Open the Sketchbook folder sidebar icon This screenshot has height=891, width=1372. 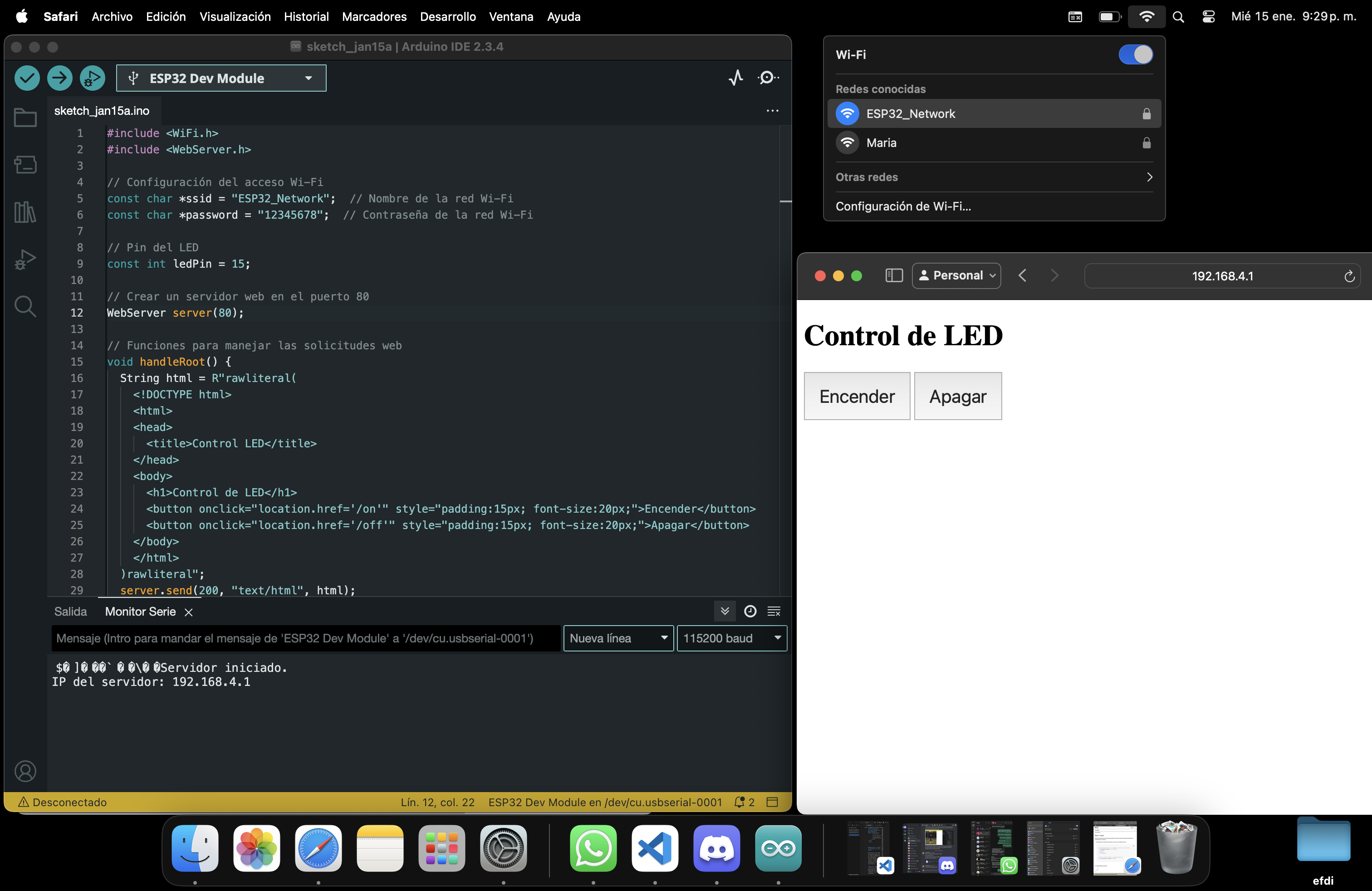[25, 118]
